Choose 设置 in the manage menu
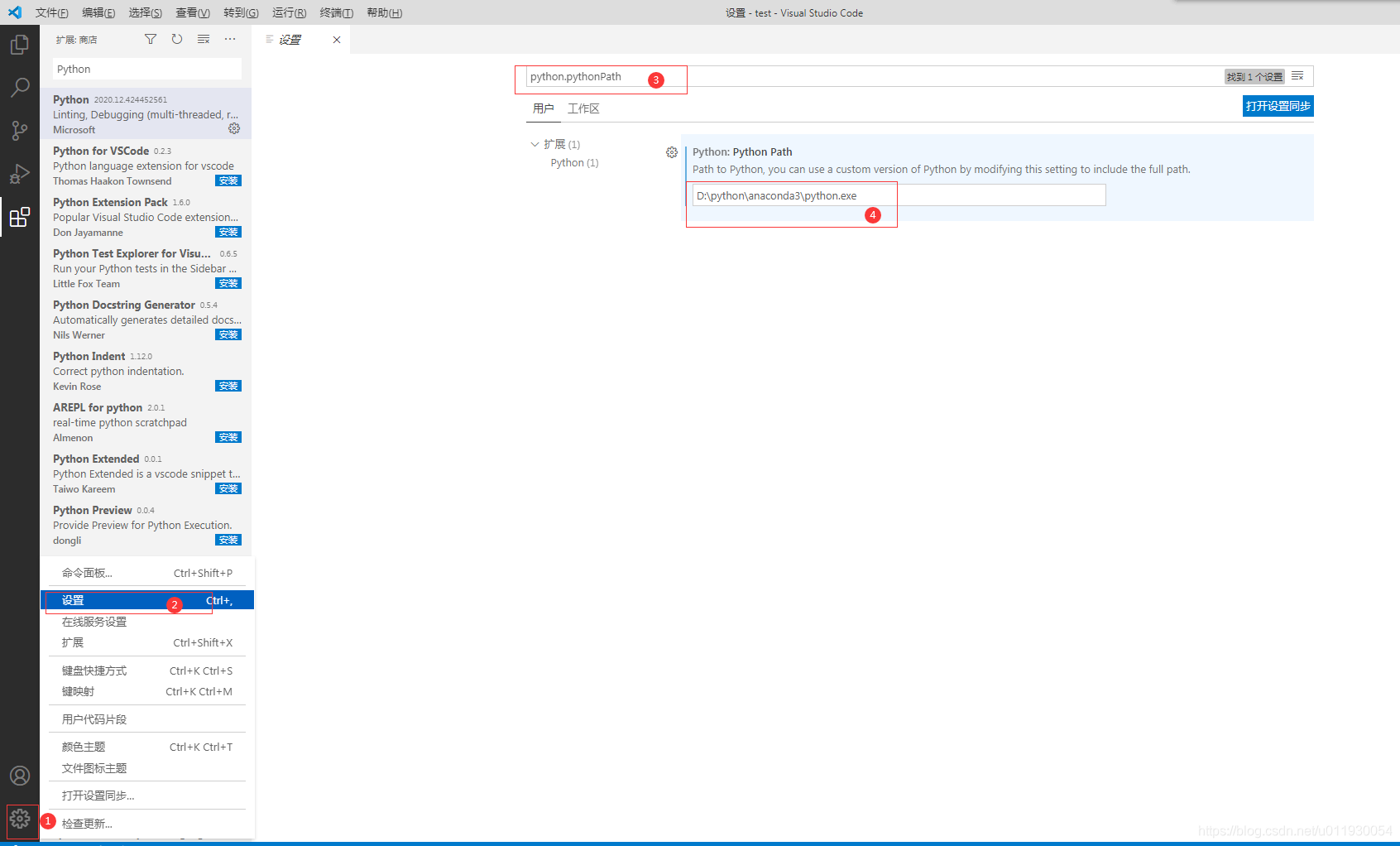1400x846 pixels. [x=147, y=600]
